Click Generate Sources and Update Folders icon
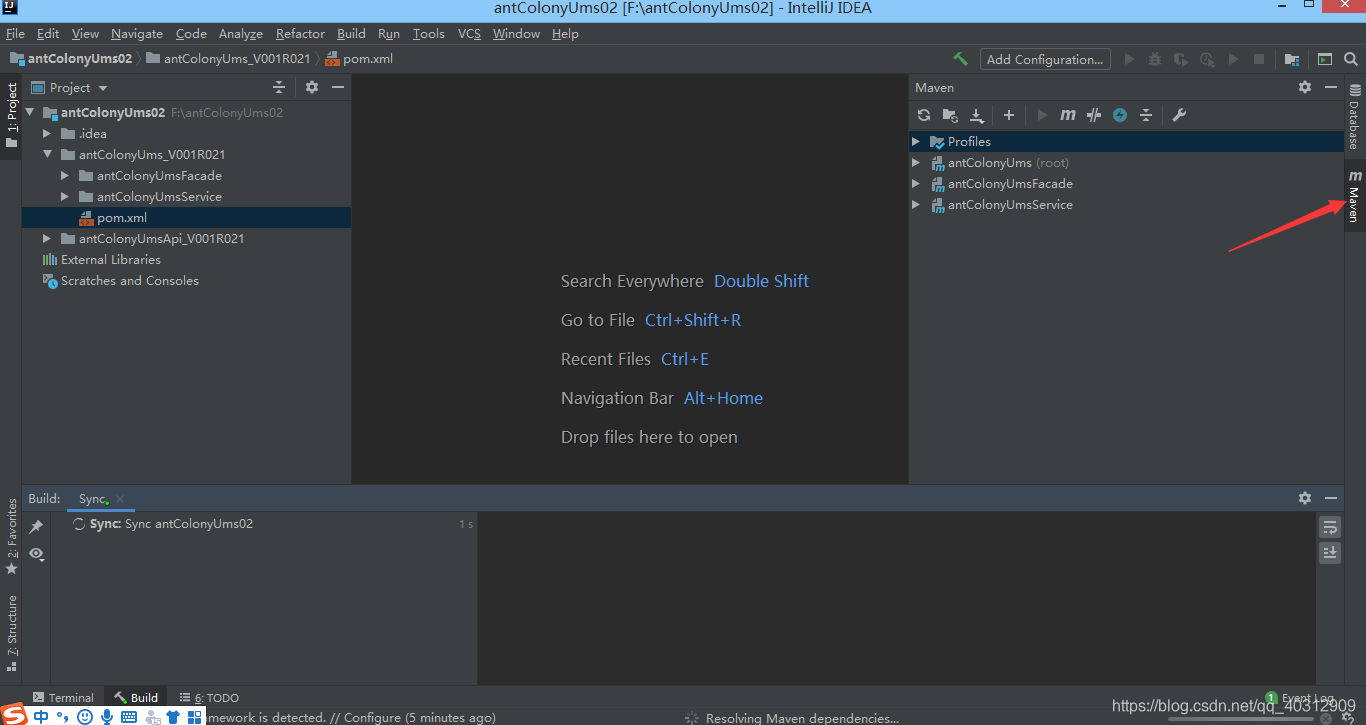1366x725 pixels. [950, 115]
